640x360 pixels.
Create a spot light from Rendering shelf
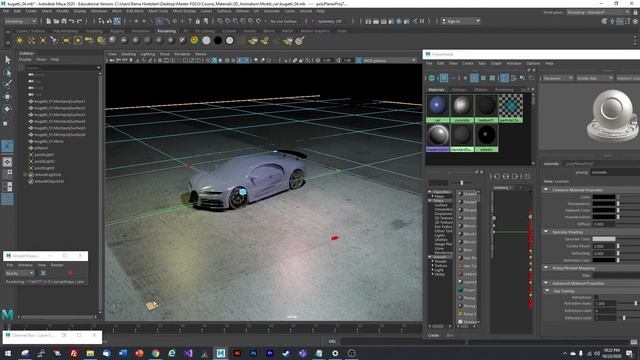54,40
